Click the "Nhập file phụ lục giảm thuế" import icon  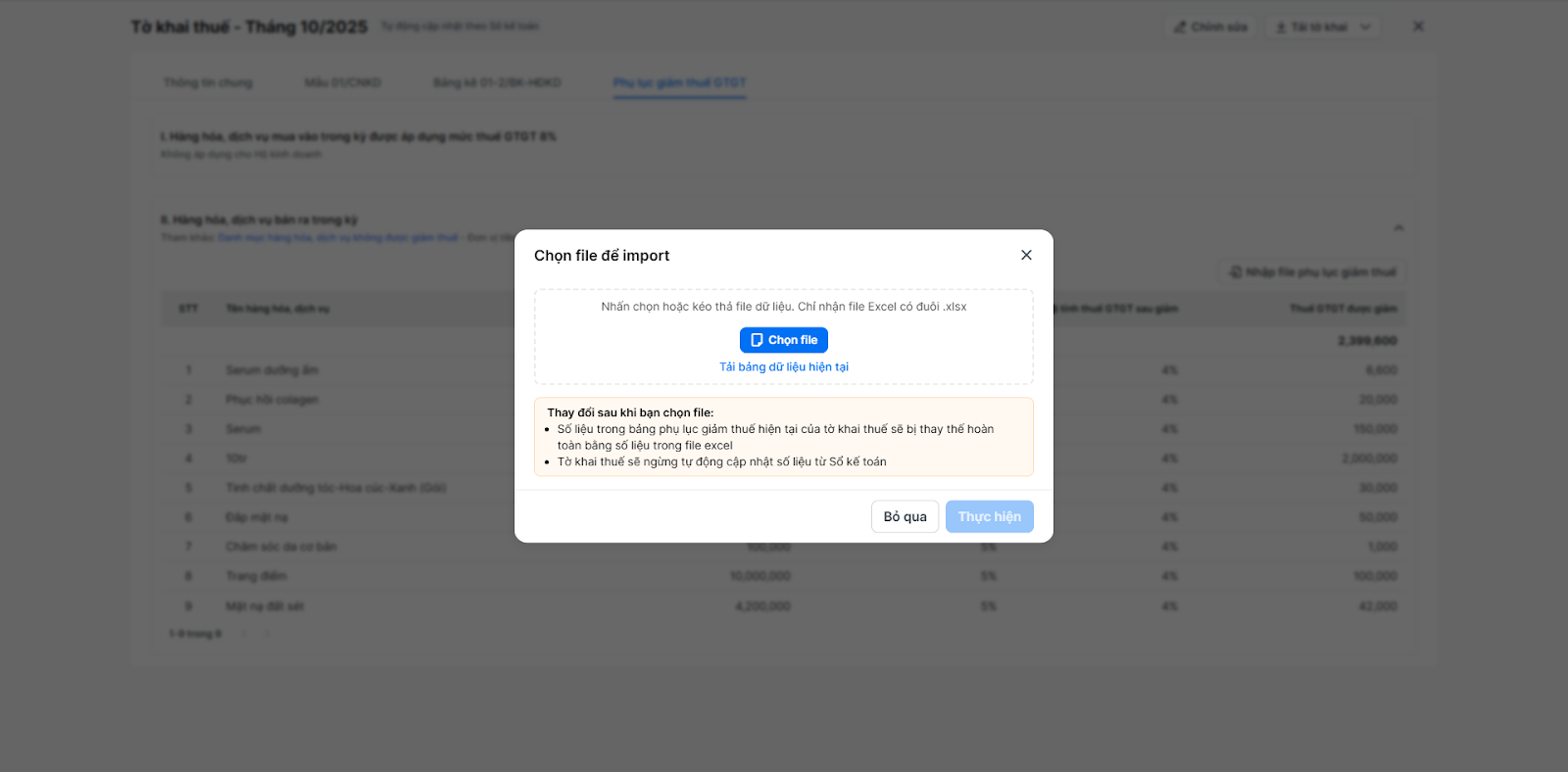coord(1236,272)
